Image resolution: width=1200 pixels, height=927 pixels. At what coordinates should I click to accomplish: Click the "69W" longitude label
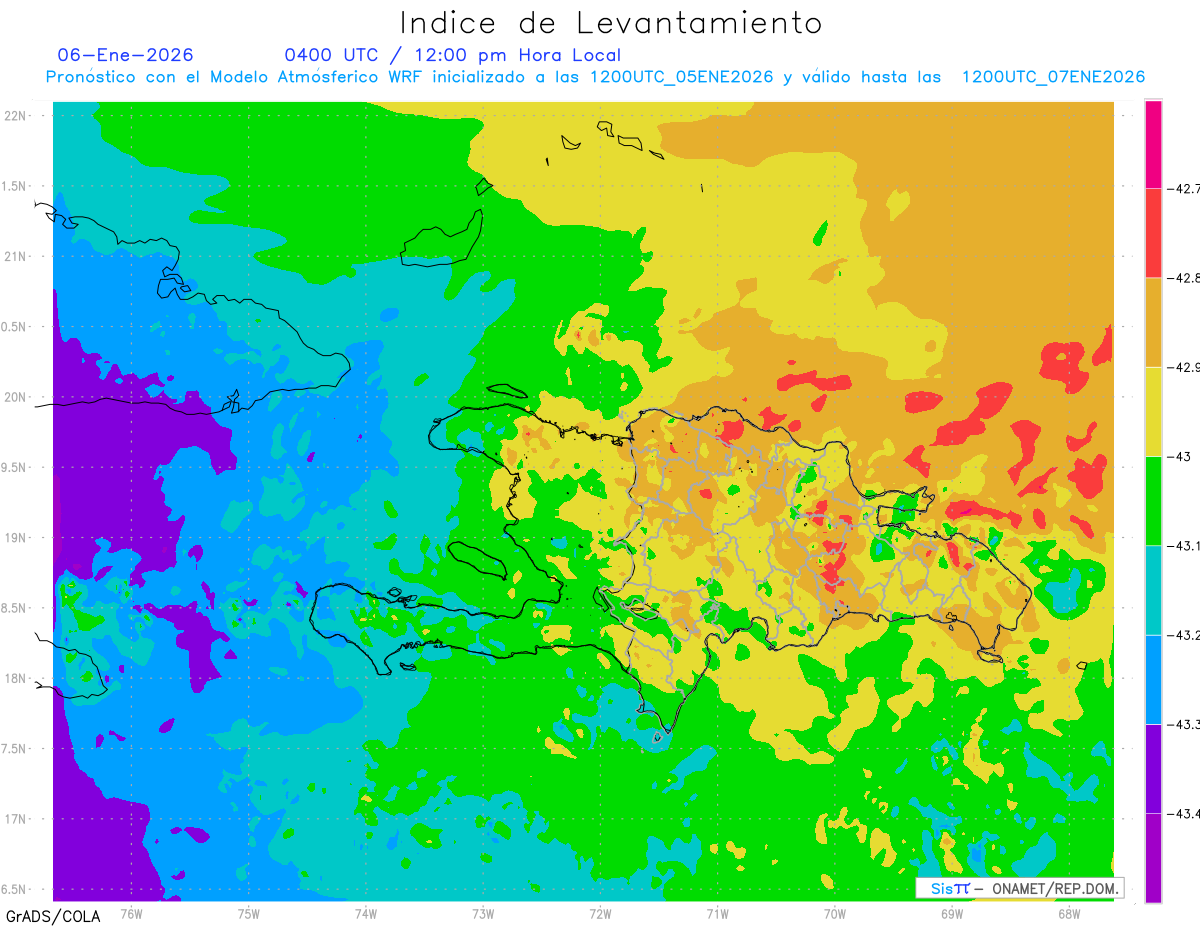click(952, 913)
